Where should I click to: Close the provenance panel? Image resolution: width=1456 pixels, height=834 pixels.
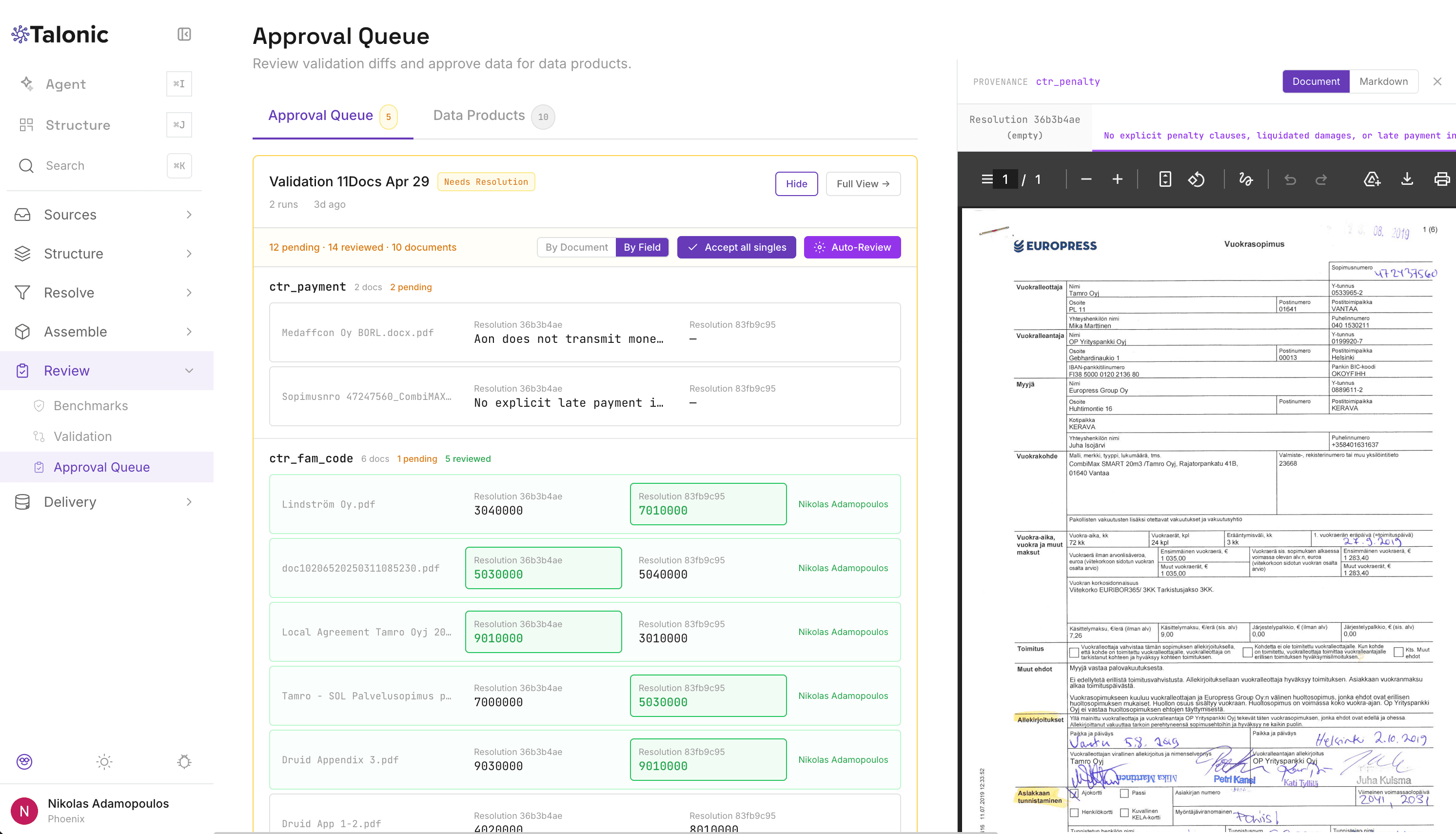coord(1437,81)
